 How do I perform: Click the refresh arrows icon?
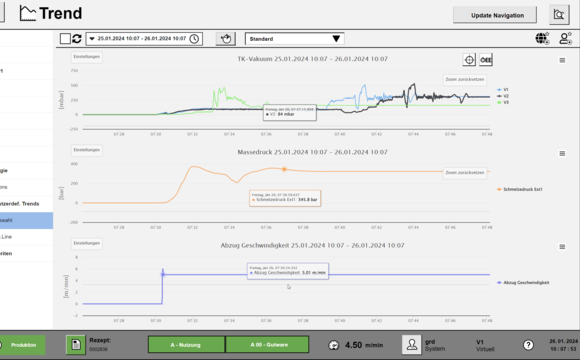(77, 38)
